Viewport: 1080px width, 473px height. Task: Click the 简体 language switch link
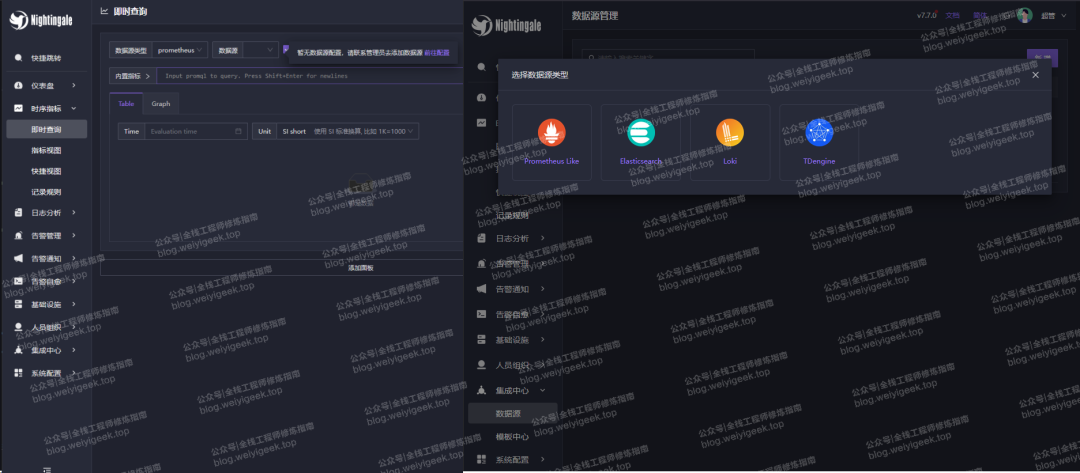980,15
